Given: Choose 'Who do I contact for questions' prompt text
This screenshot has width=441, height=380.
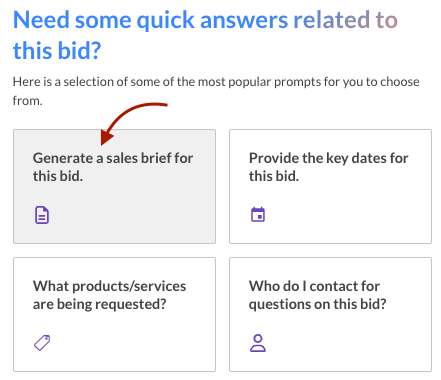Looking at the screenshot, I should click(x=317, y=295).
